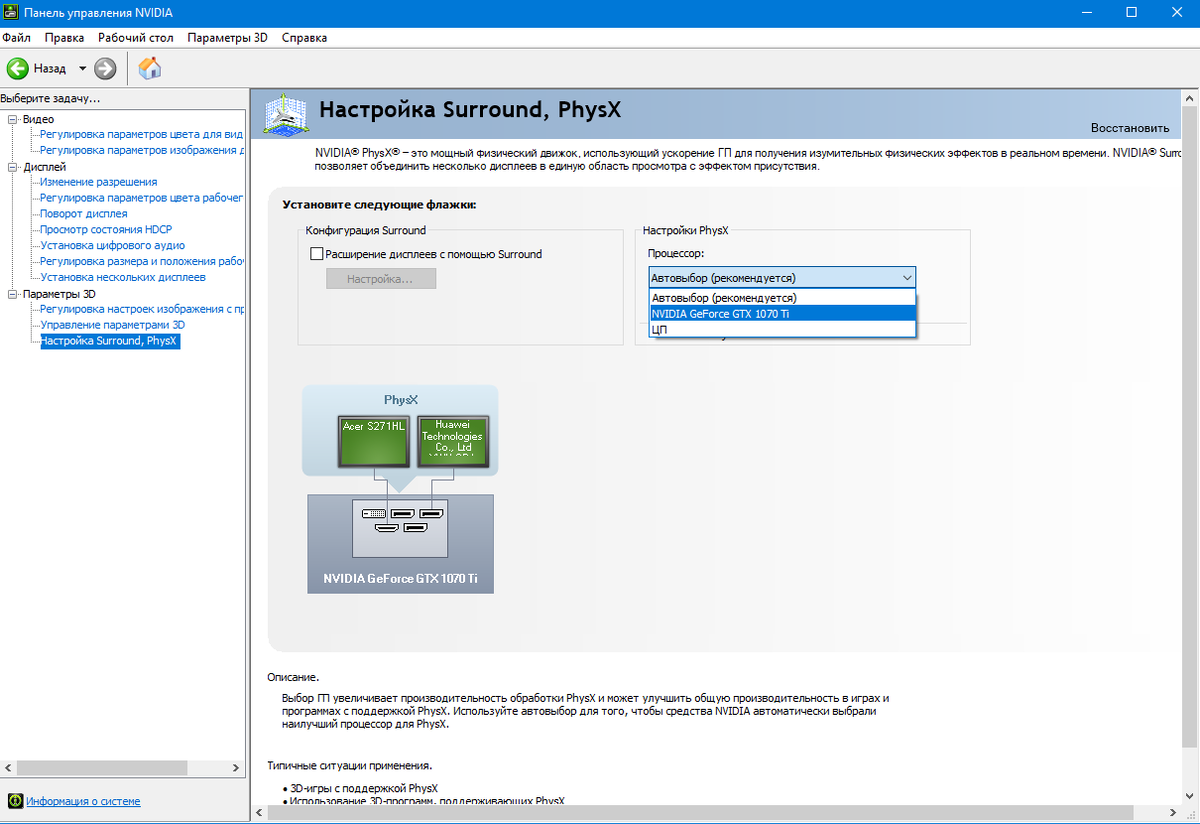Open the Рабочий стол menu
Image resolution: width=1200 pixels, height=824 pixels.
pyautogui.click(x=136, y=38)
